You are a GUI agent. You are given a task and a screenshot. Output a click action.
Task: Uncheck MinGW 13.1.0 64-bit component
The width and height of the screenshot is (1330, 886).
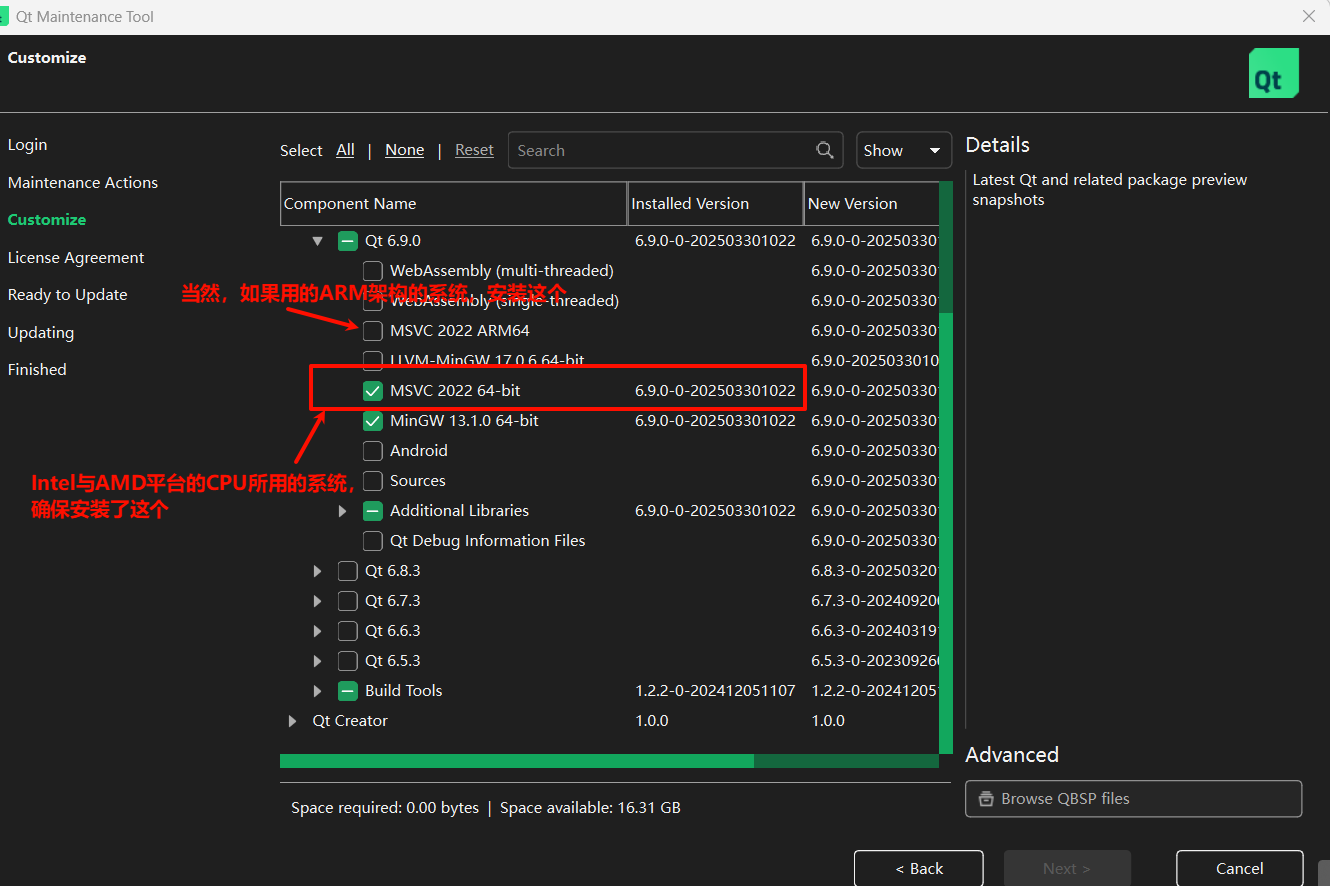373,421
